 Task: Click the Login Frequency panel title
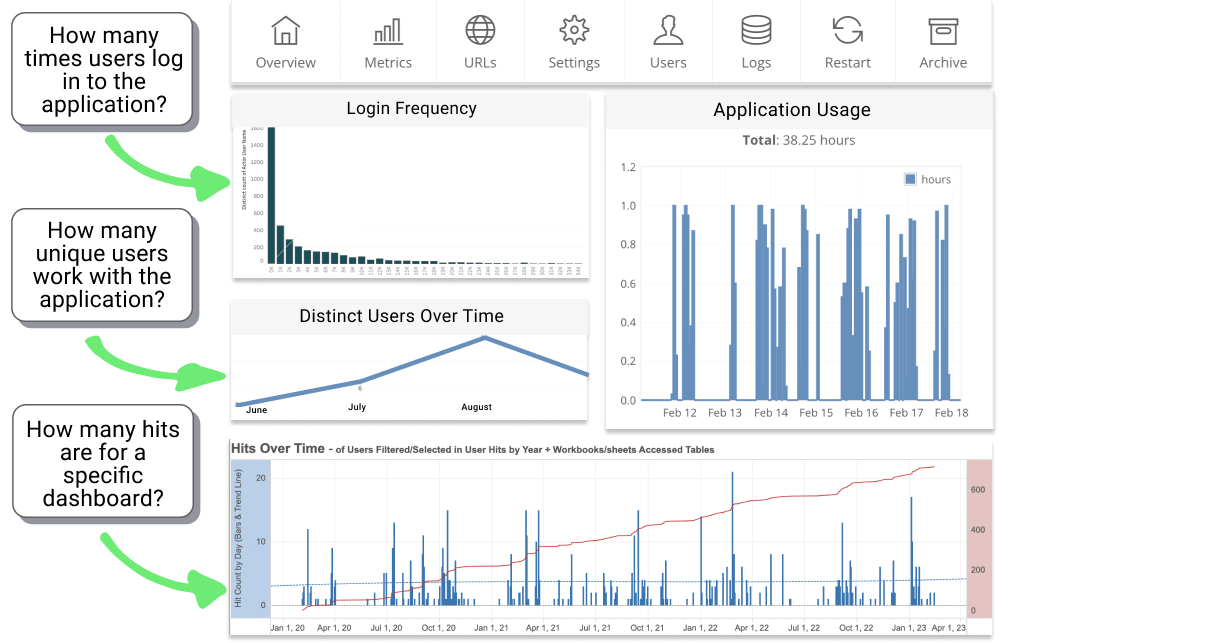pos(411,108)
